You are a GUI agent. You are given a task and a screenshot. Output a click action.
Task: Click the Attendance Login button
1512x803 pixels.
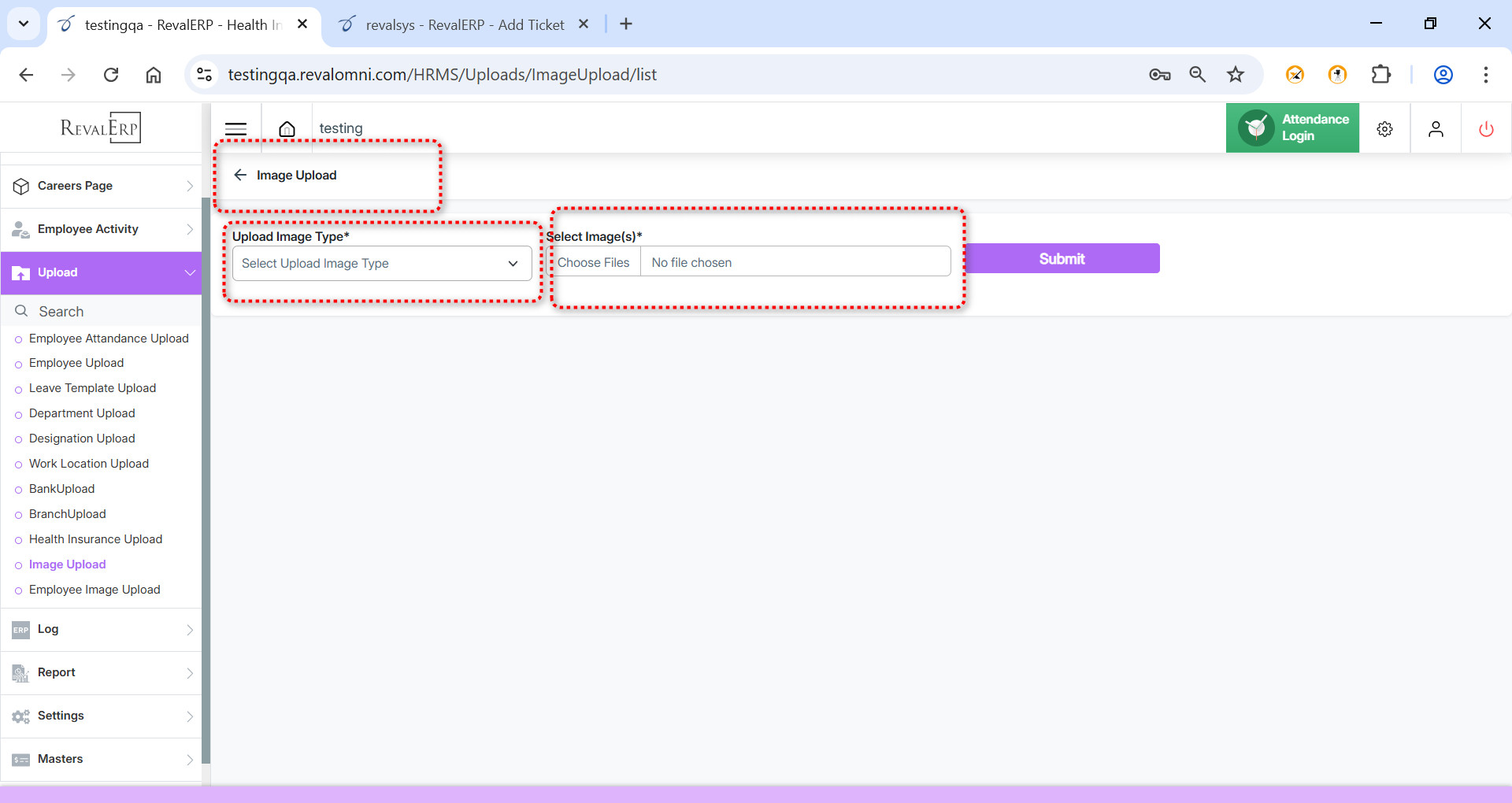[x=1292, y=128]
